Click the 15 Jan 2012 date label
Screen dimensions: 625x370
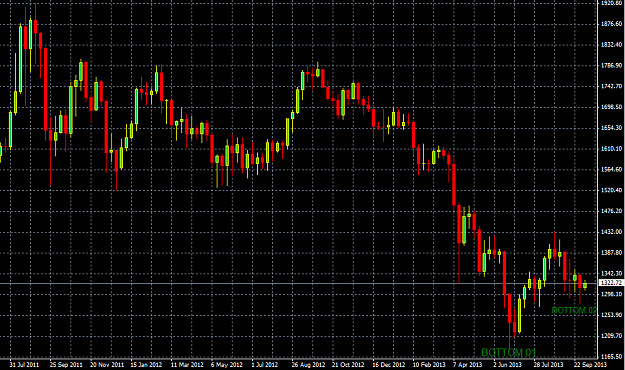click(146, 364)
